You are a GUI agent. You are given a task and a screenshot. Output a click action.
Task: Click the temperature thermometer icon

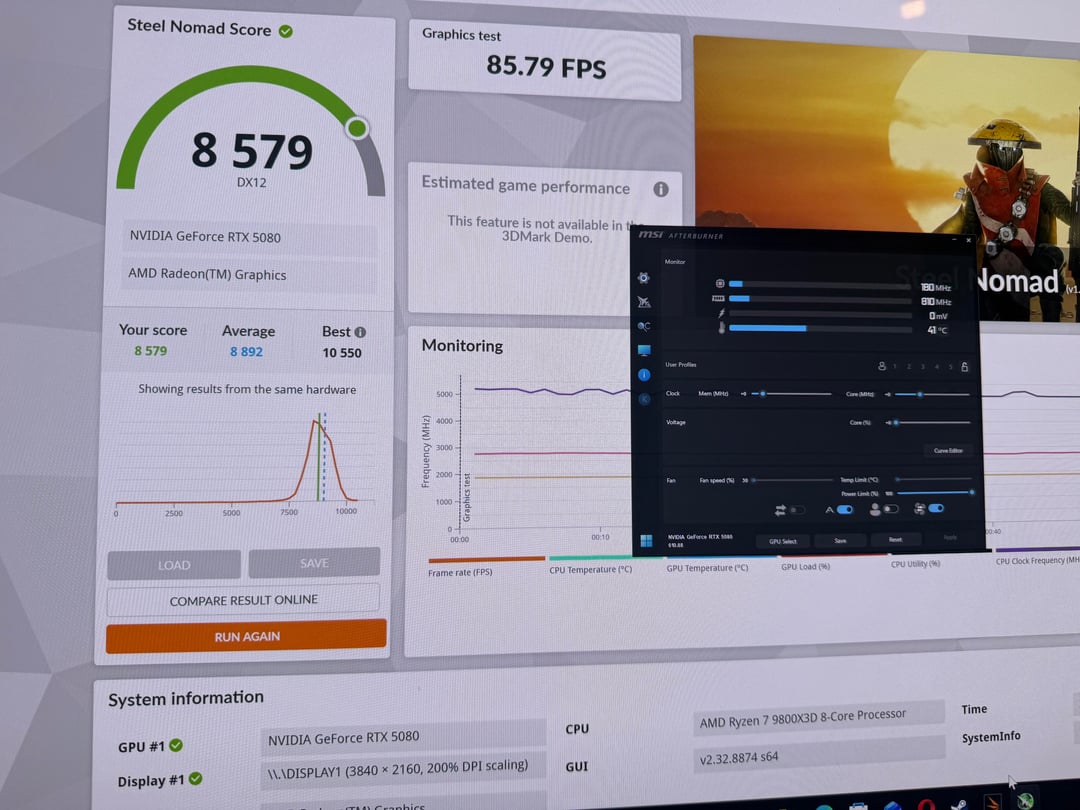click(x=722, y=328)
